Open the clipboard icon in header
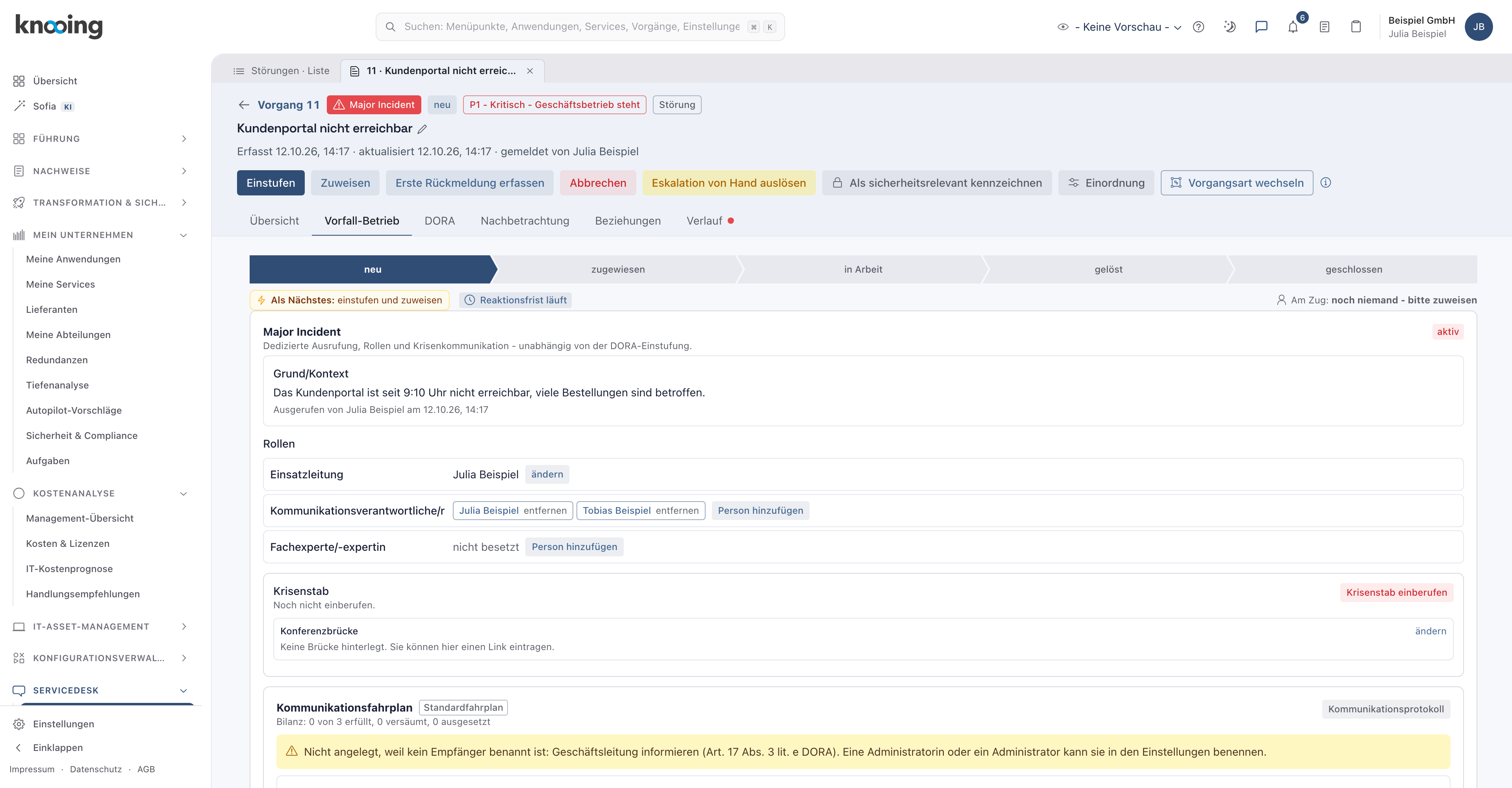 click(x=1356, y=27)
